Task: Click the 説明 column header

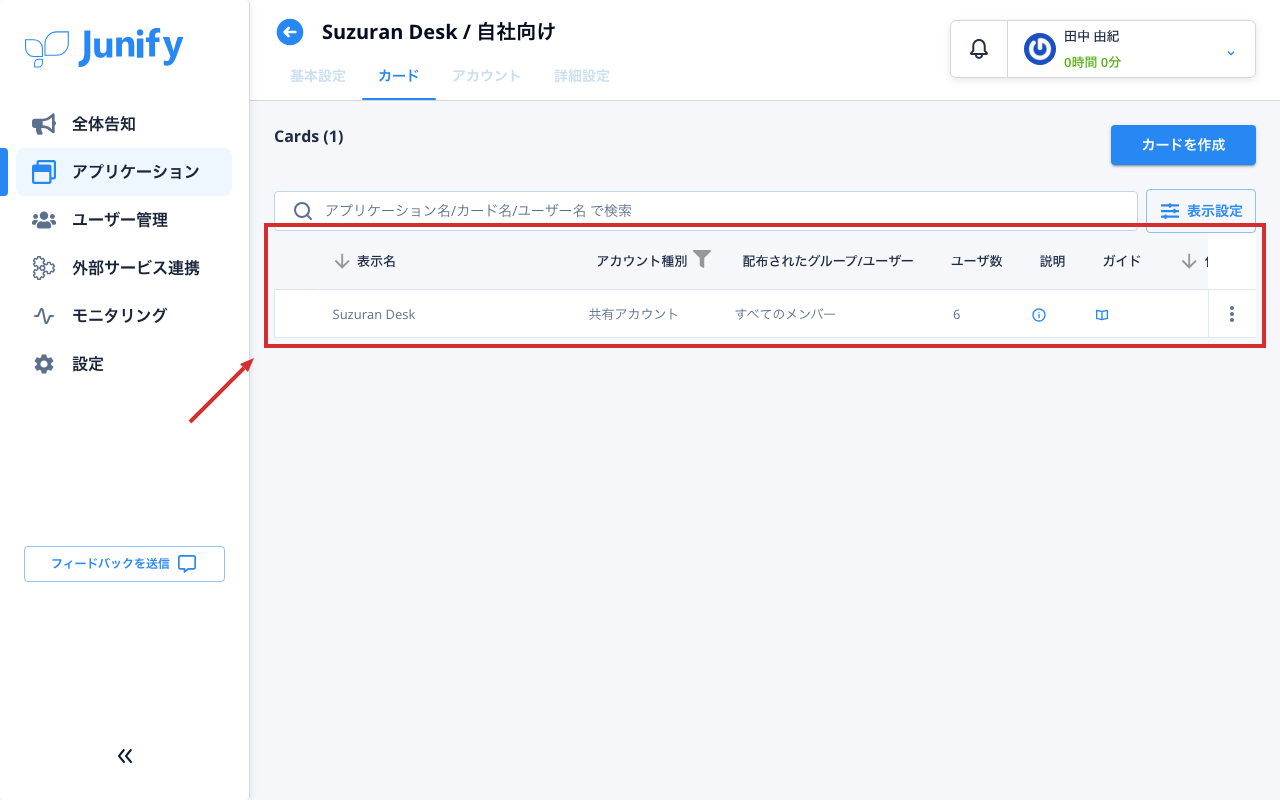Action: click(x=1053, y=261)
